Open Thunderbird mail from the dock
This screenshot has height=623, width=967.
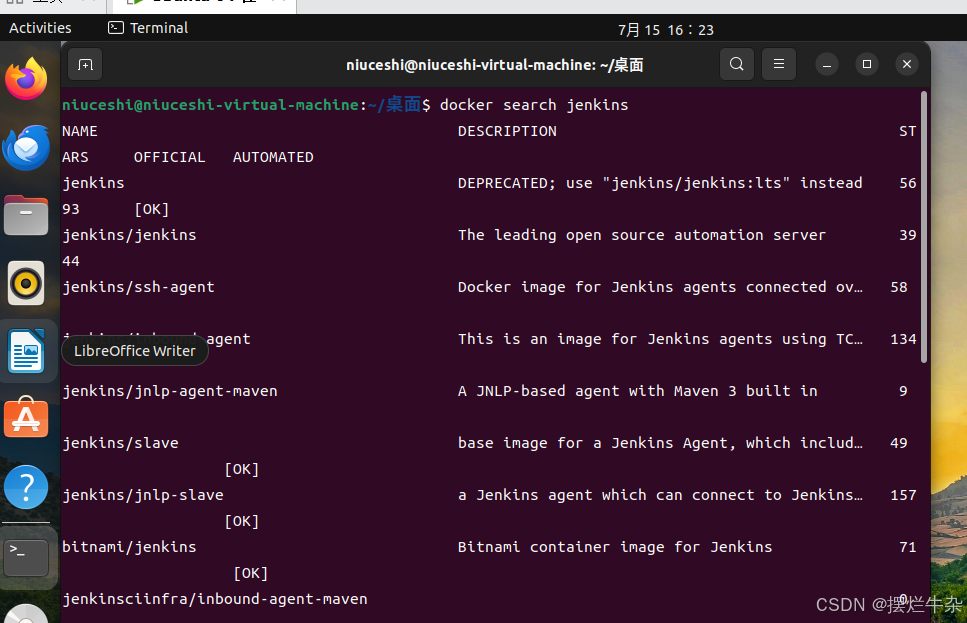coord(27,147)
